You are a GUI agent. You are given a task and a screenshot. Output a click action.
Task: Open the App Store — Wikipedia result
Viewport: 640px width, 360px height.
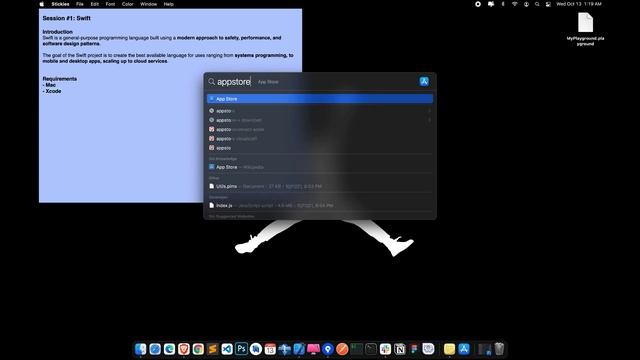tap(320, 167)
